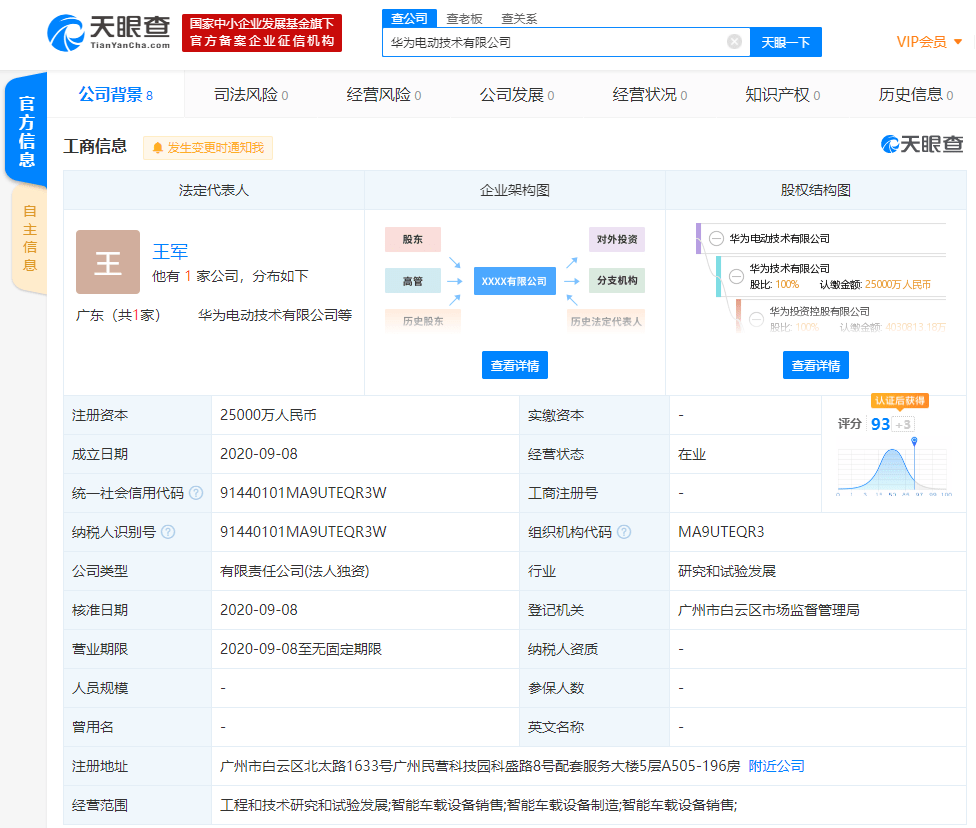Click the 91440101MA9UTEQR3W credit code value
The image size is (976, 828).
point(303,493)
